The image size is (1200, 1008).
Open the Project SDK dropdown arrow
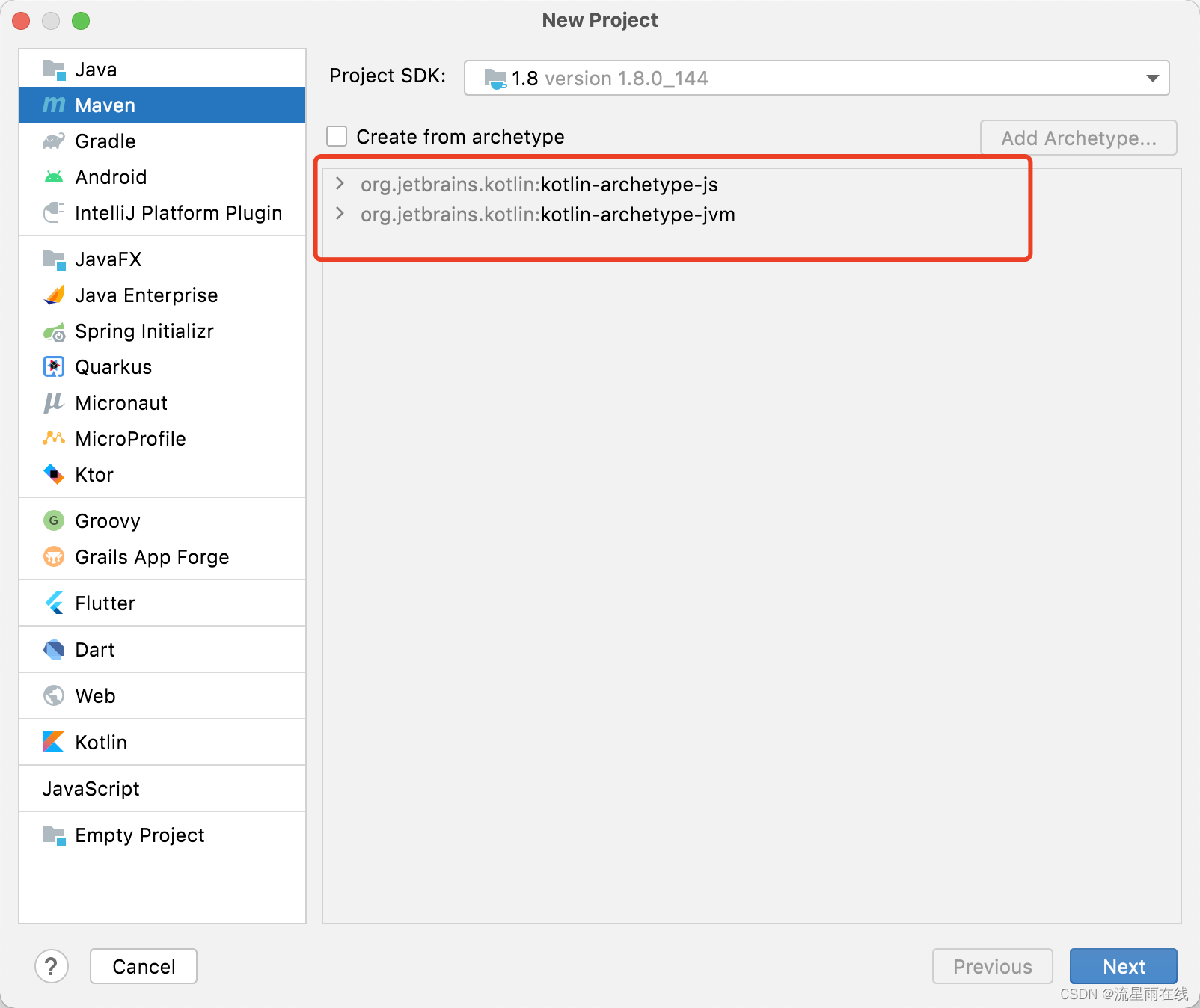pos(1152,79)
